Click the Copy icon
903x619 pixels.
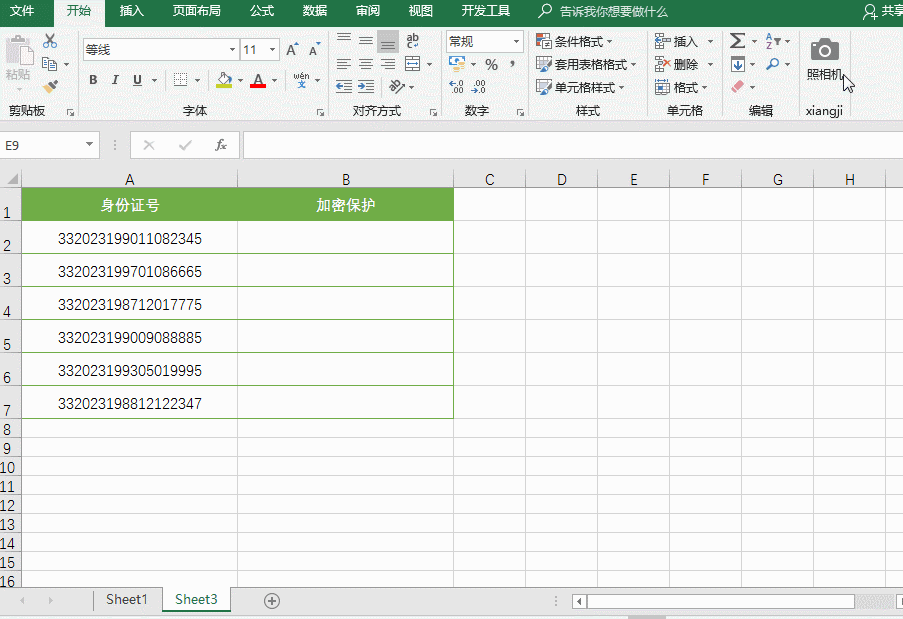(50, 64)
